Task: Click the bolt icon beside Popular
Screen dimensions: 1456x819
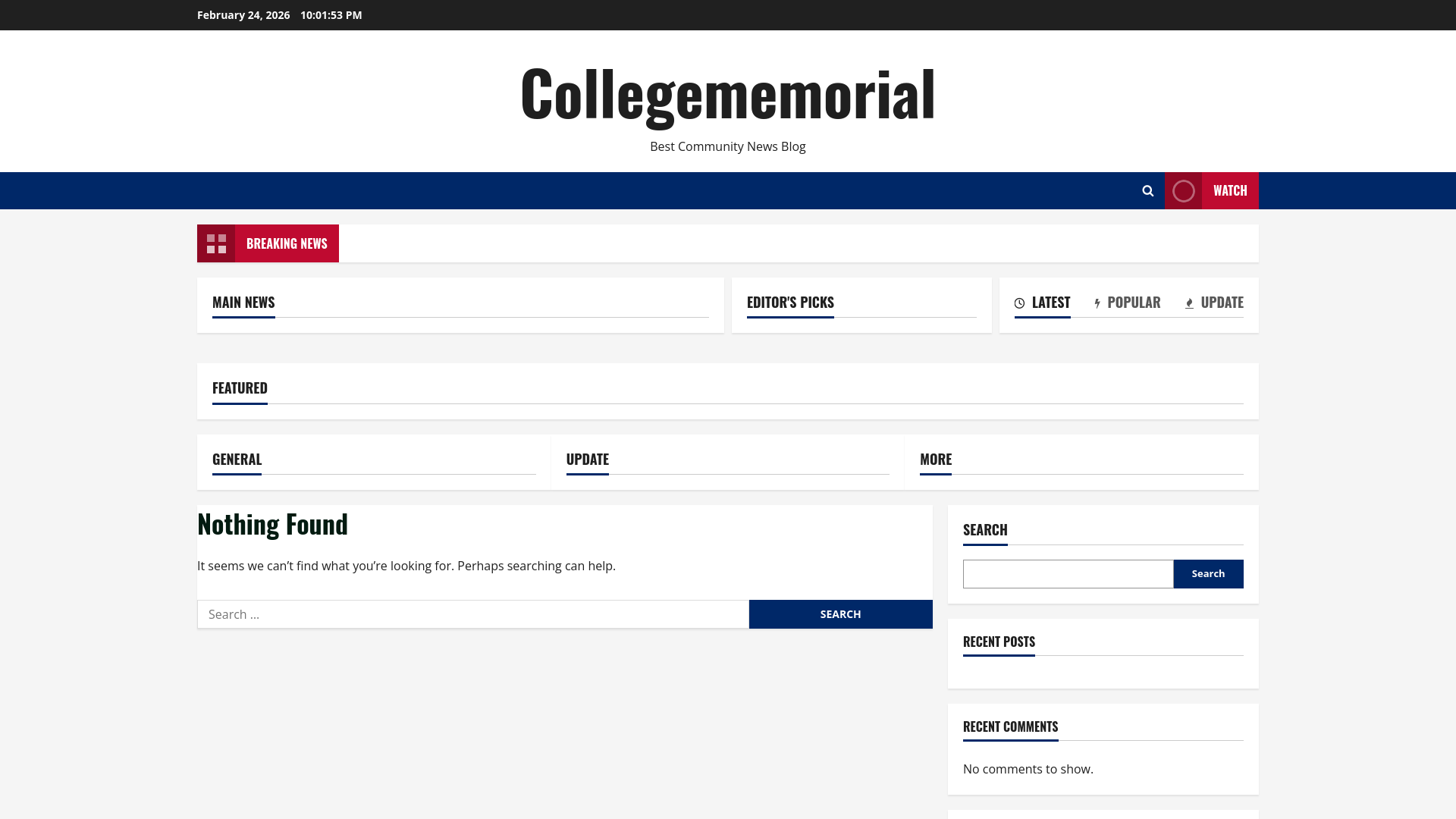Action: [x=1097, y=303]
